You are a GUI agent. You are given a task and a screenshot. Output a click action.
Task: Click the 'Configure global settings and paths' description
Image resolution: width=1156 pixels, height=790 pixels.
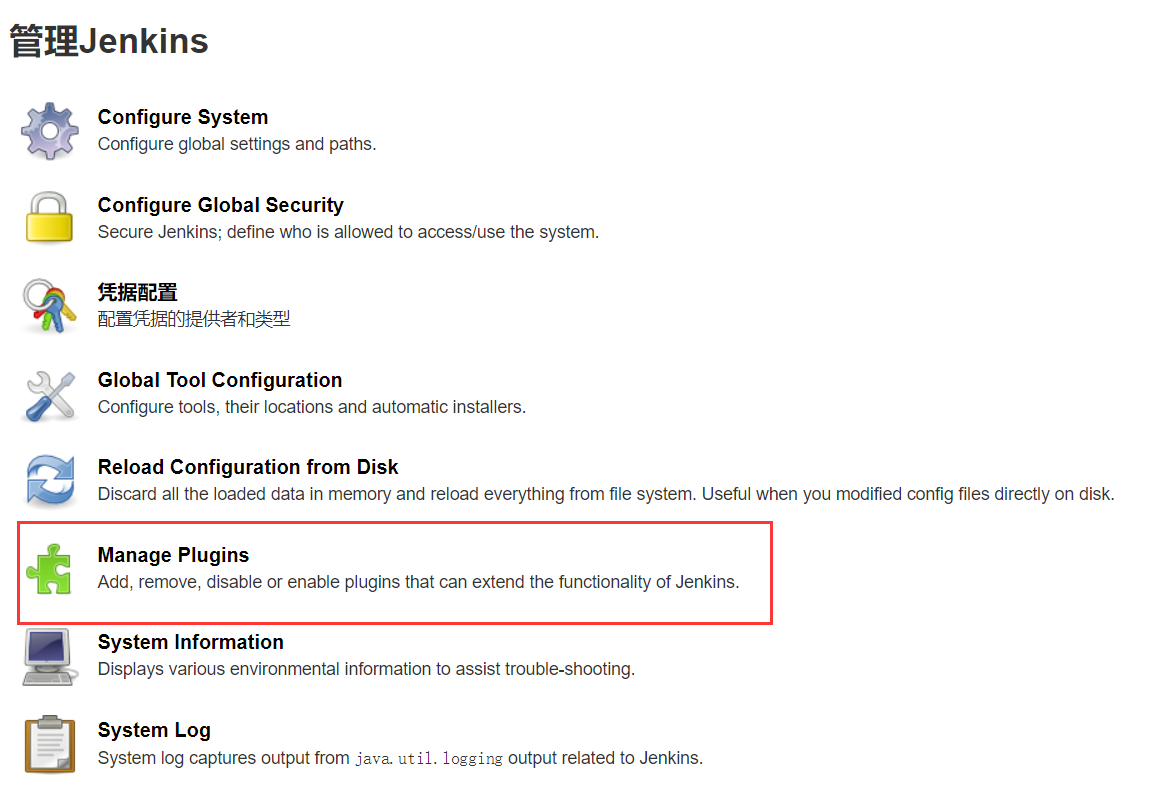point(237,144)
